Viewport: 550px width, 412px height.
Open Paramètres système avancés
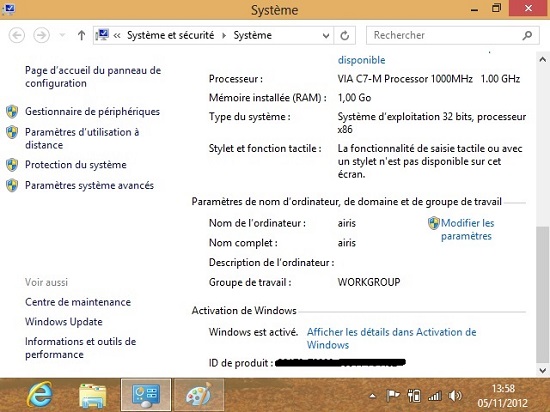(89, 185)
